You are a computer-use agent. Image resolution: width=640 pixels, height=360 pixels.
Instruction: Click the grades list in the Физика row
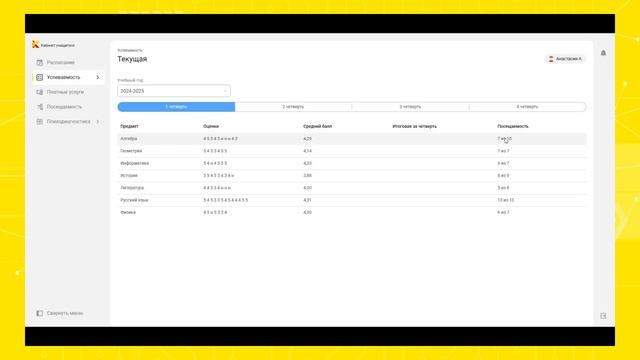click(x=215, y=212)
